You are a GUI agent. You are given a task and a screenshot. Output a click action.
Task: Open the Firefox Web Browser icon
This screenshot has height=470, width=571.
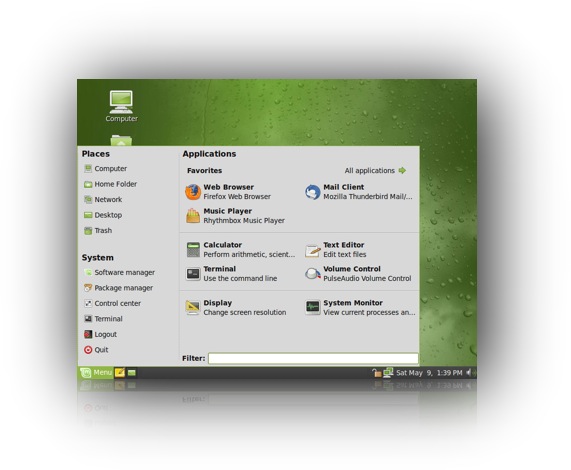click(x=193, y=192)
